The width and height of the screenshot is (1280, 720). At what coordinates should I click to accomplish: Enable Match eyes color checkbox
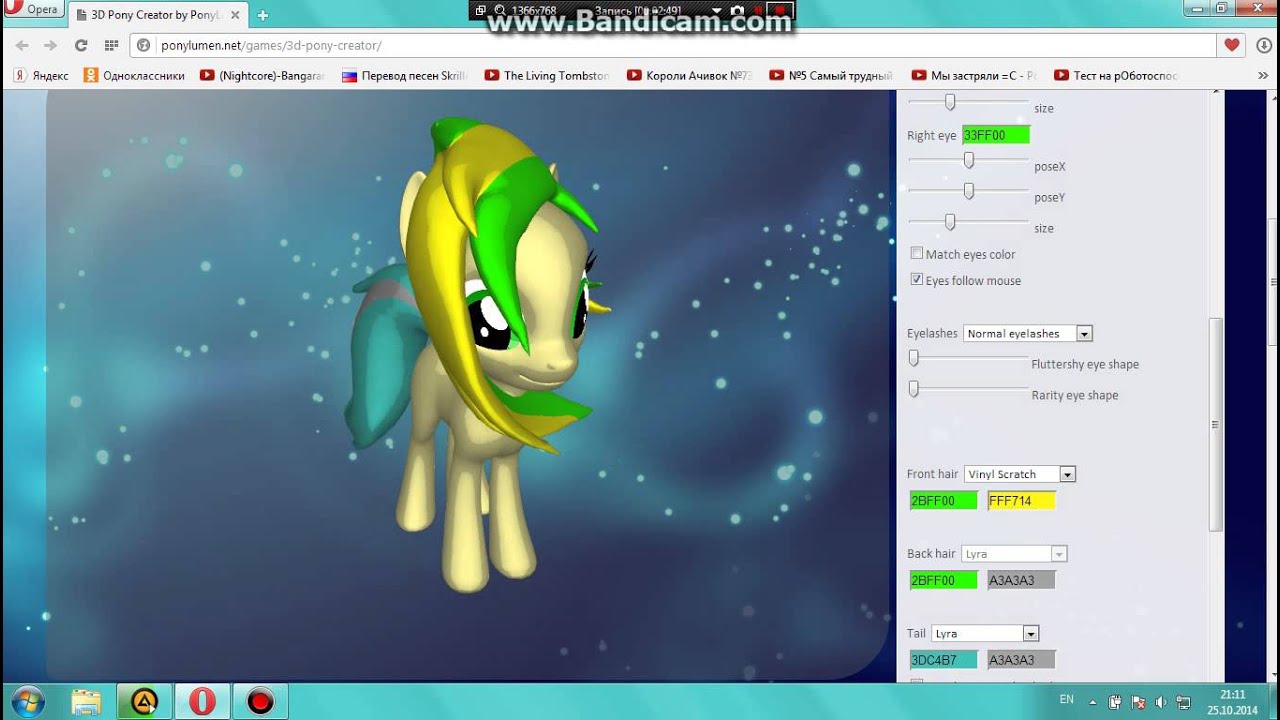[917, 254]
